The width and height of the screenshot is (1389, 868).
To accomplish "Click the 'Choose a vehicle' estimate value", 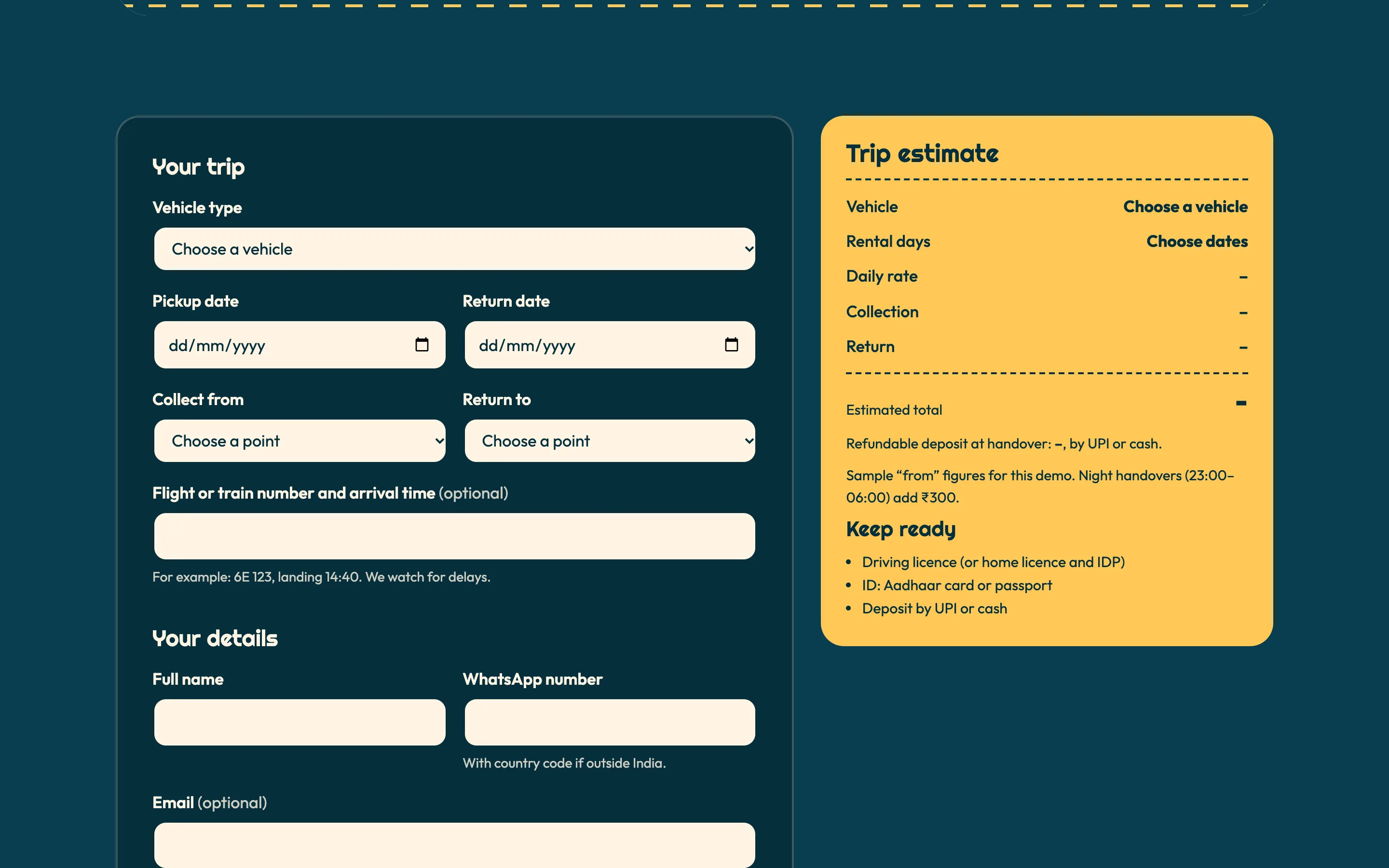I will 1185,207.
